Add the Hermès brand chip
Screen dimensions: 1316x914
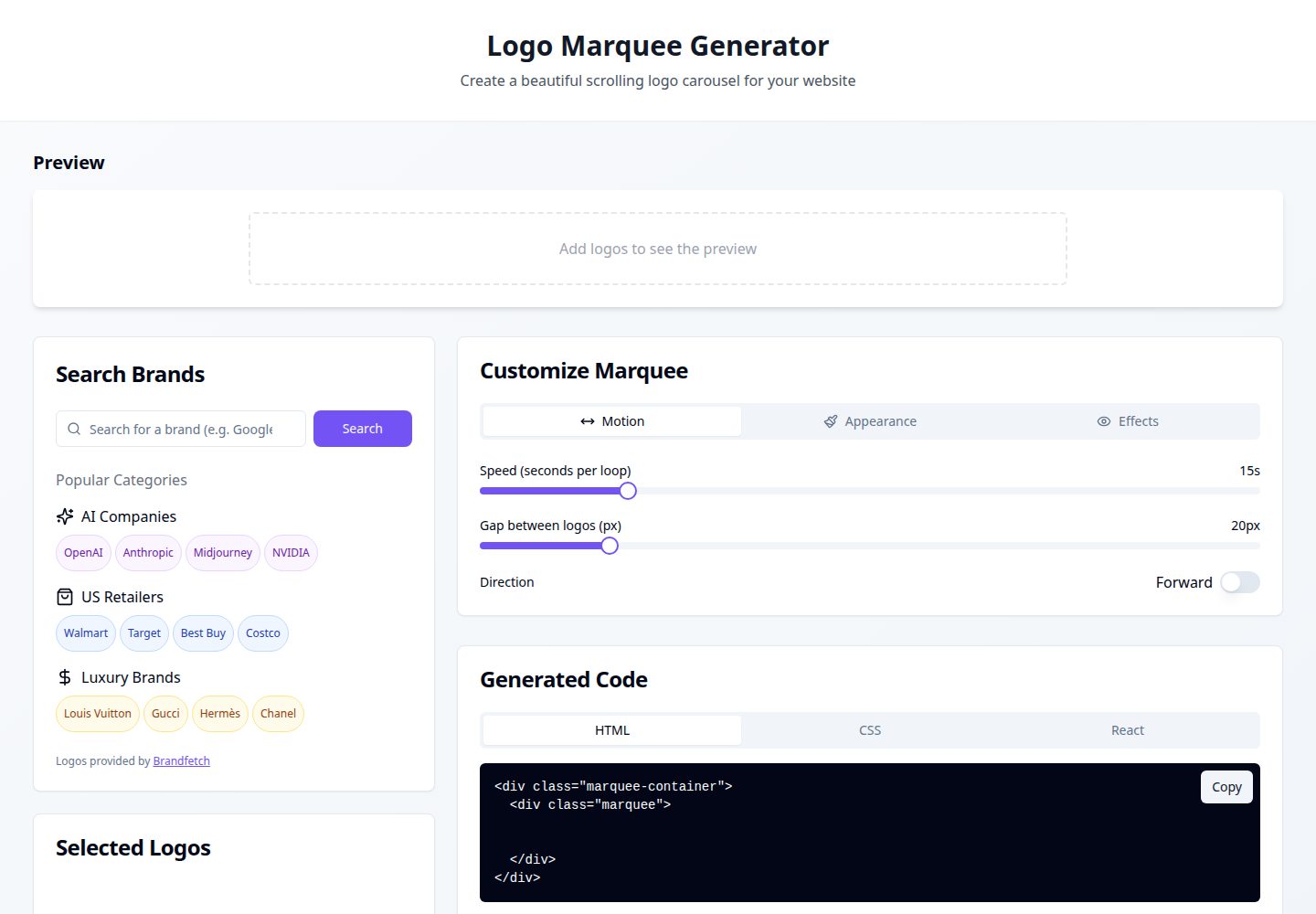pyautogui.click(x=220, y=714)
